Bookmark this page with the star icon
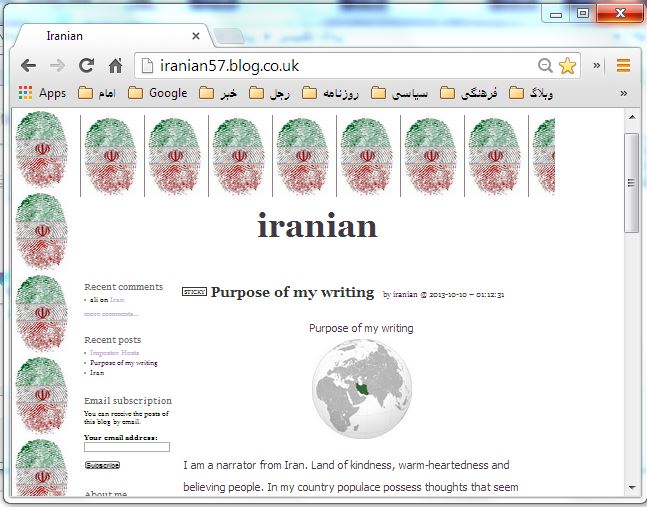This screenshot has width=647, height=507. (567, 65)
